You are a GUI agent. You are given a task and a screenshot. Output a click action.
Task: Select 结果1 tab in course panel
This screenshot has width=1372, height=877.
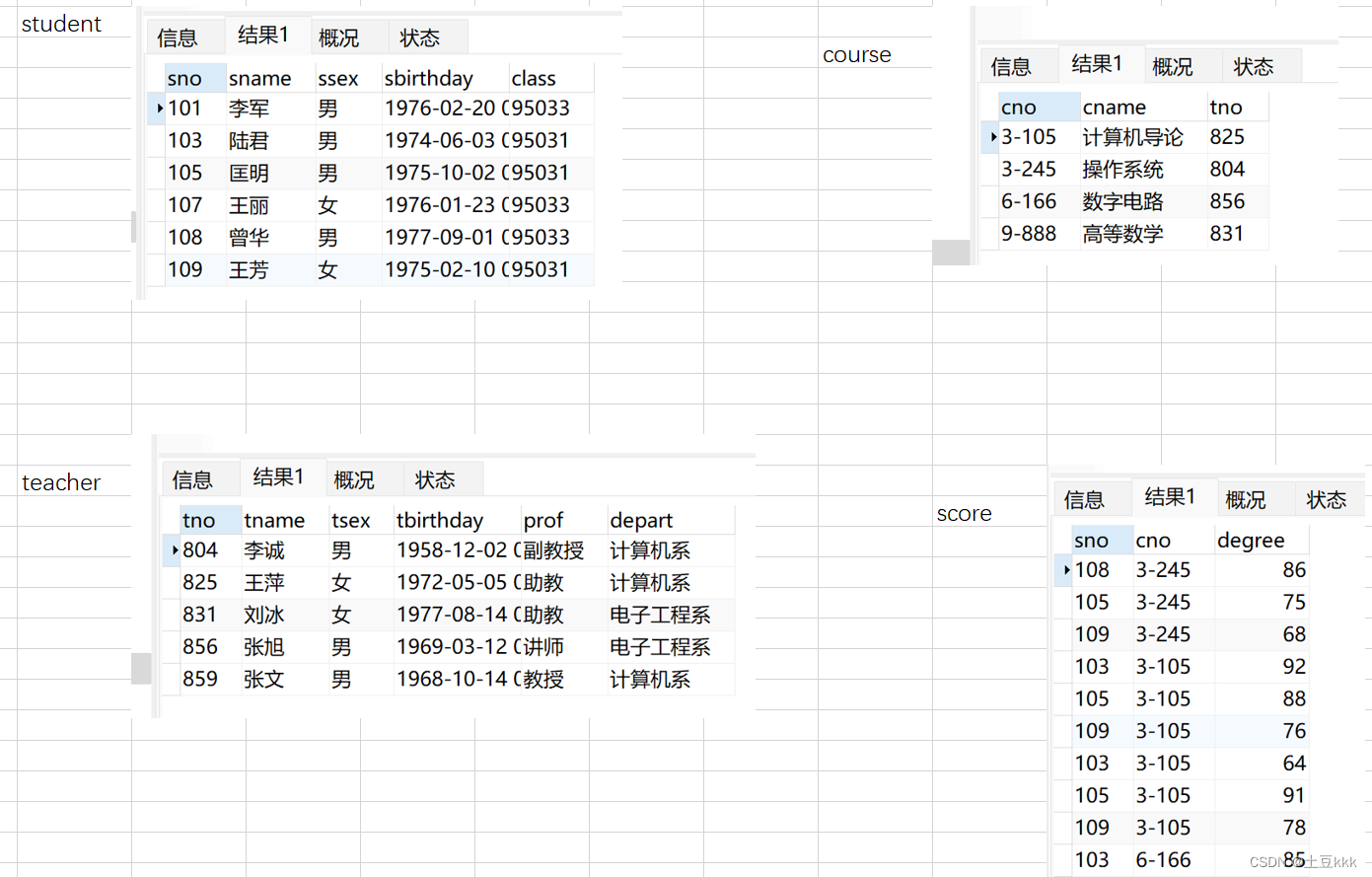(1097, 64)
